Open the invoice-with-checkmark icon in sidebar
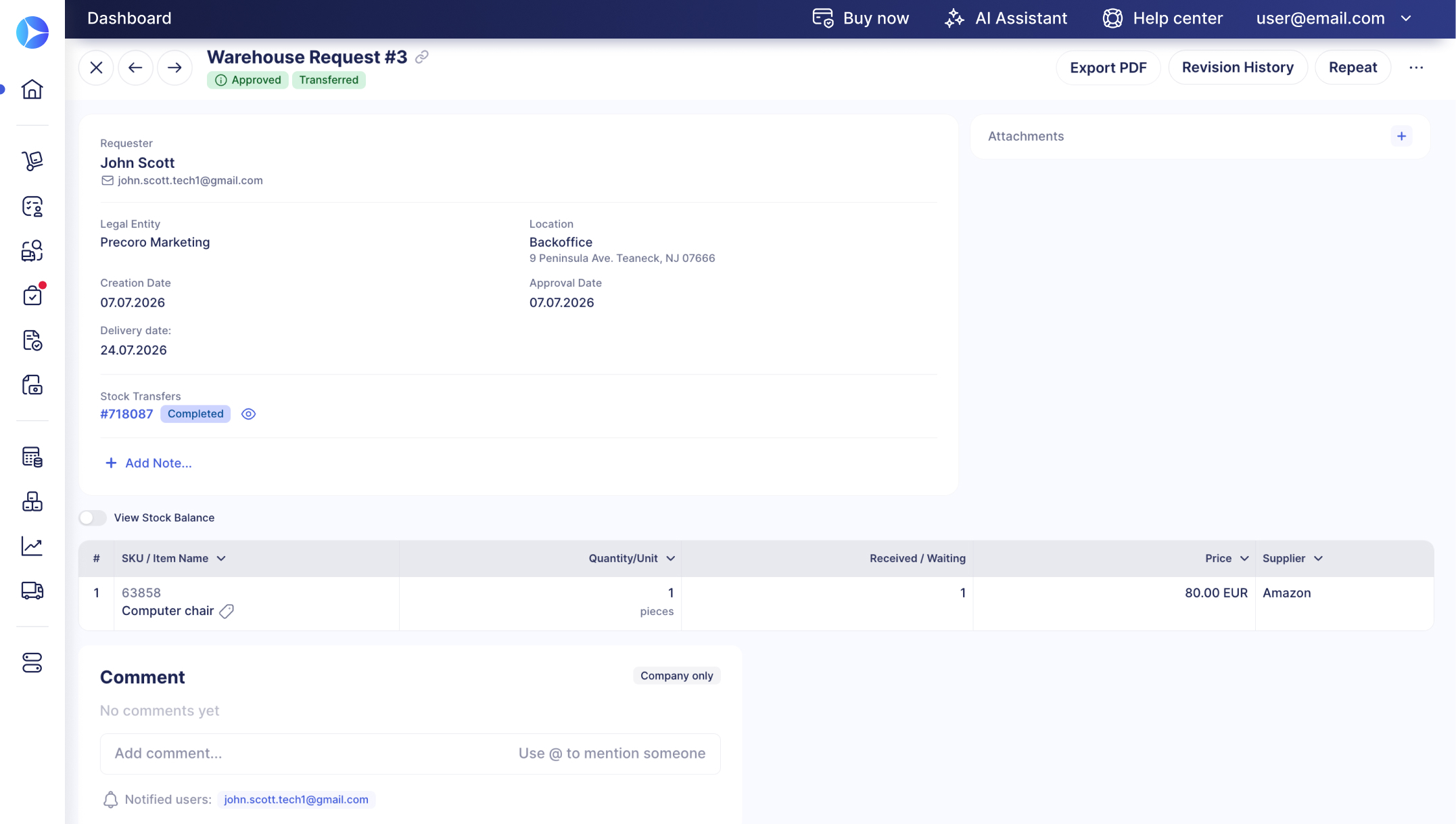The image size is (1456, 824). click(32, 340)
